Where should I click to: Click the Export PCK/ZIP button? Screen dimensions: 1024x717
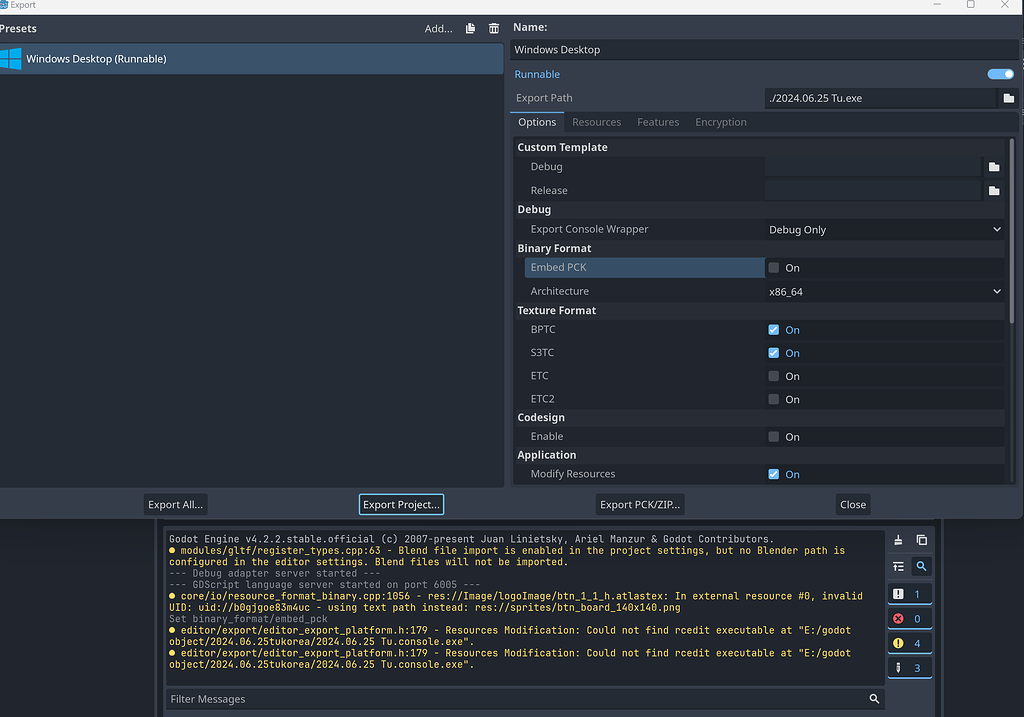click(x=639, y=504)
